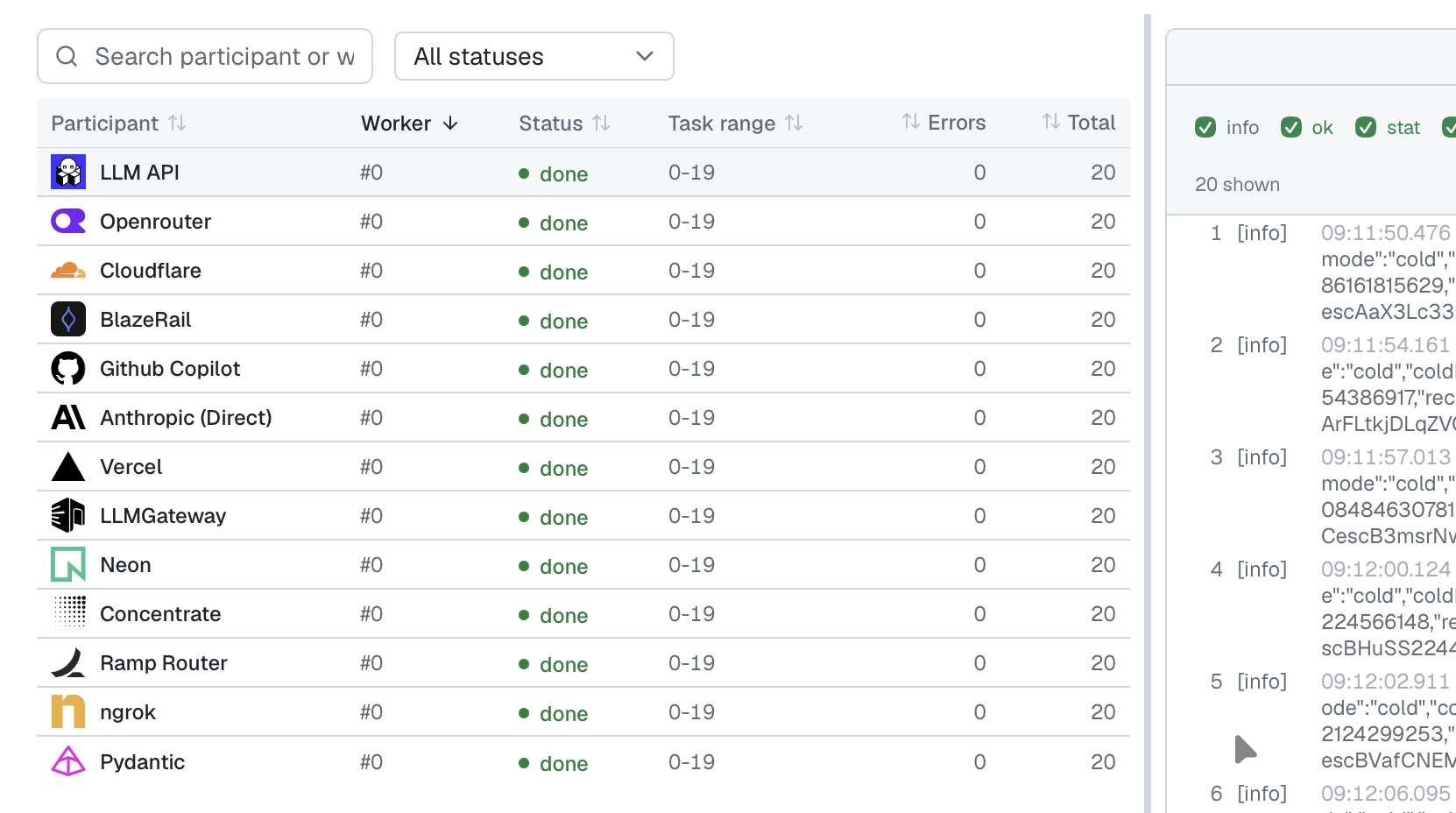
Task: Click log entry 1 timestamp 09:11:50.476
Action: 1386,233
